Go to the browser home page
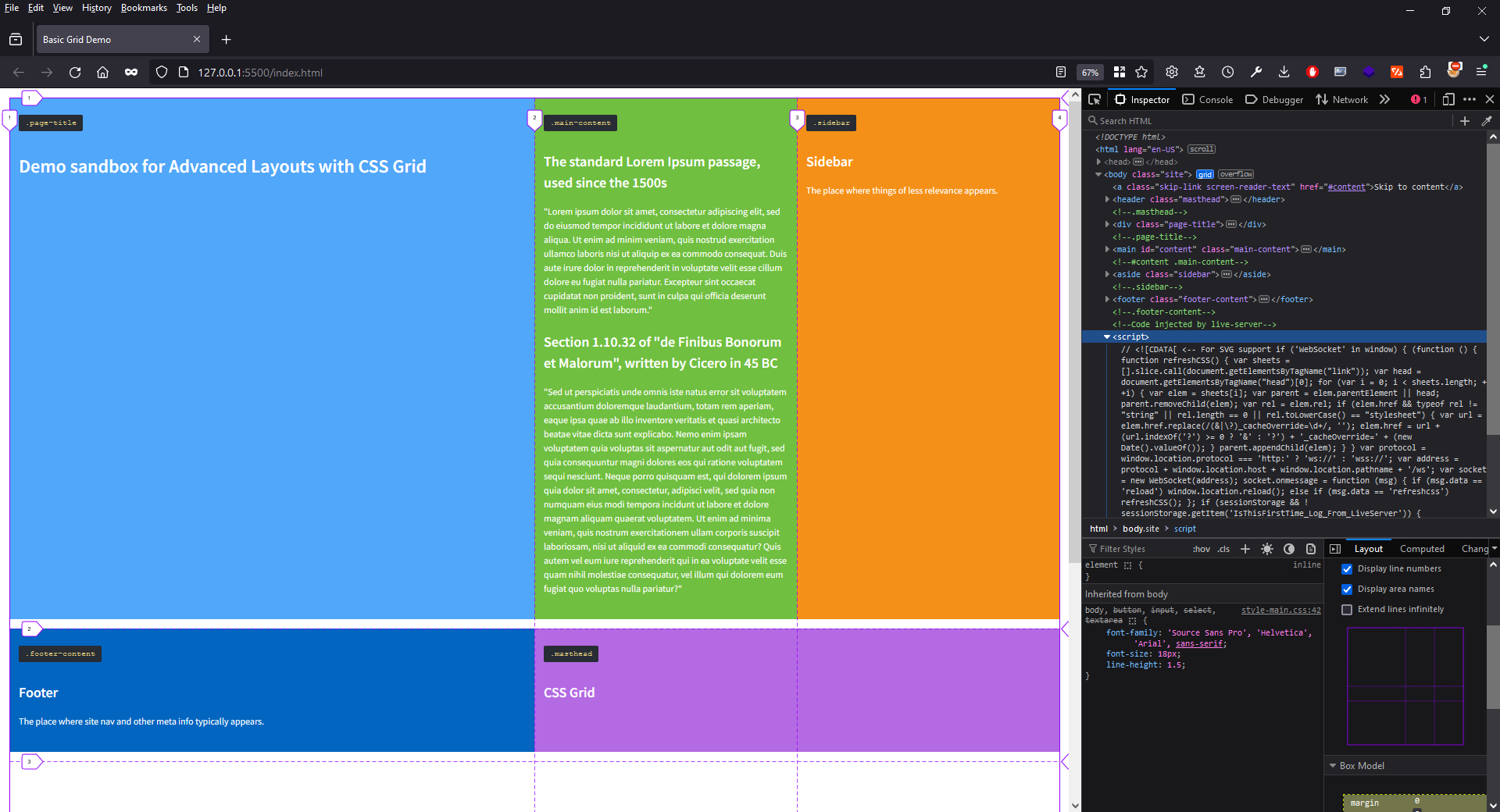 click(x=102, y=72)
